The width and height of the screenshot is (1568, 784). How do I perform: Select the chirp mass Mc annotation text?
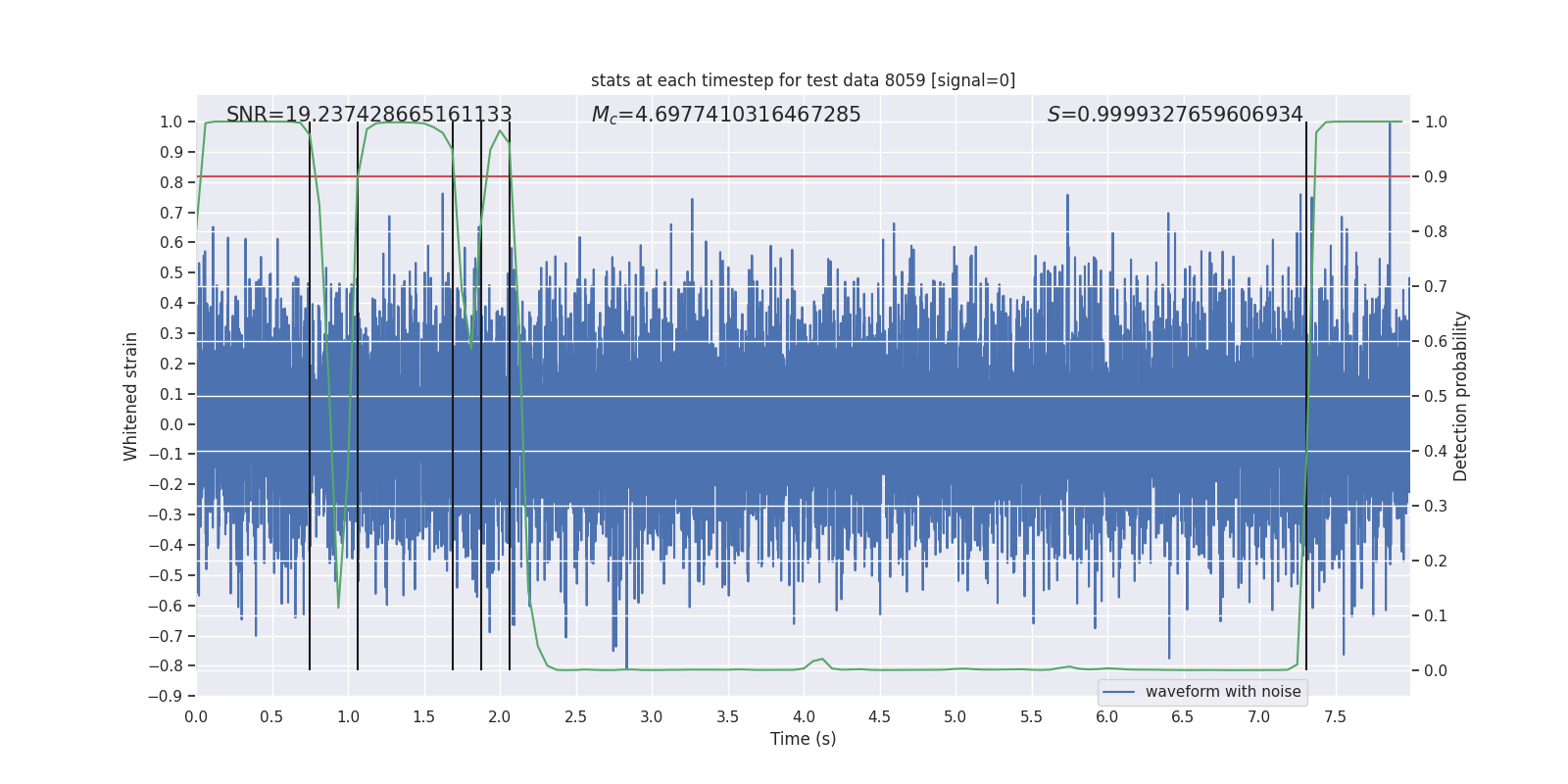726,115
